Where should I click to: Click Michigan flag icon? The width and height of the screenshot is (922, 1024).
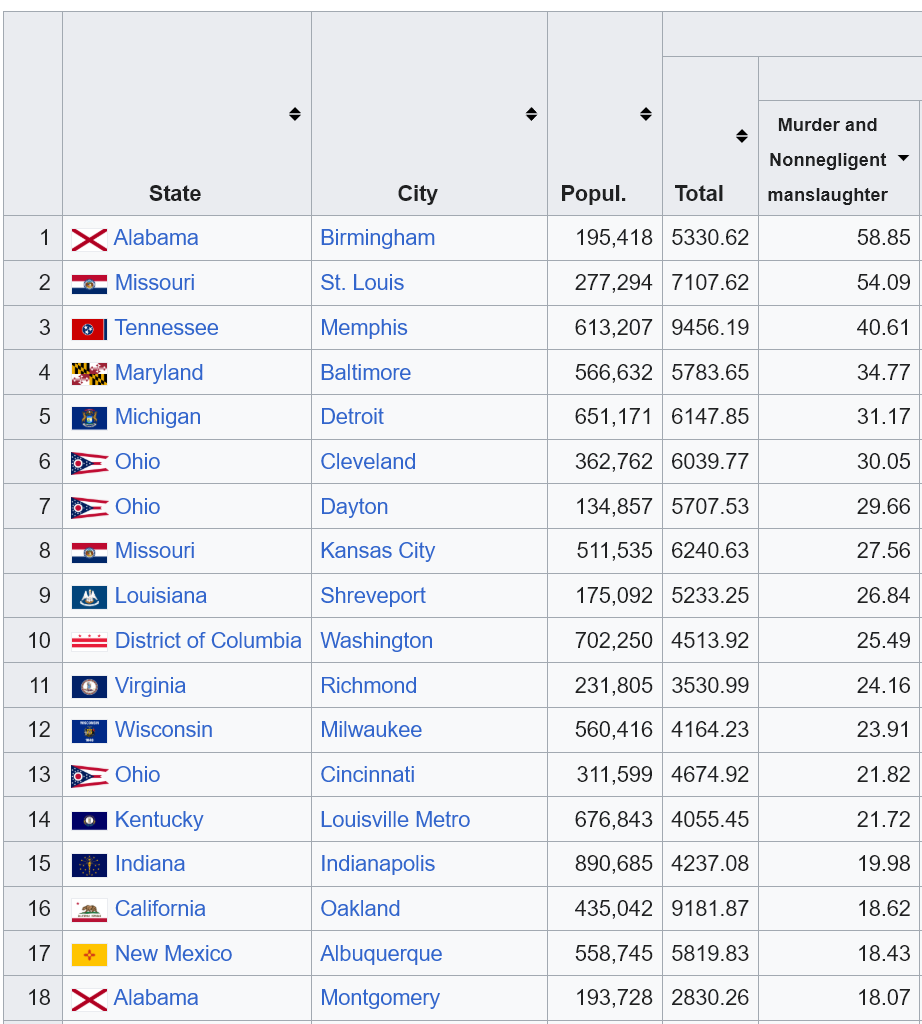89,418
